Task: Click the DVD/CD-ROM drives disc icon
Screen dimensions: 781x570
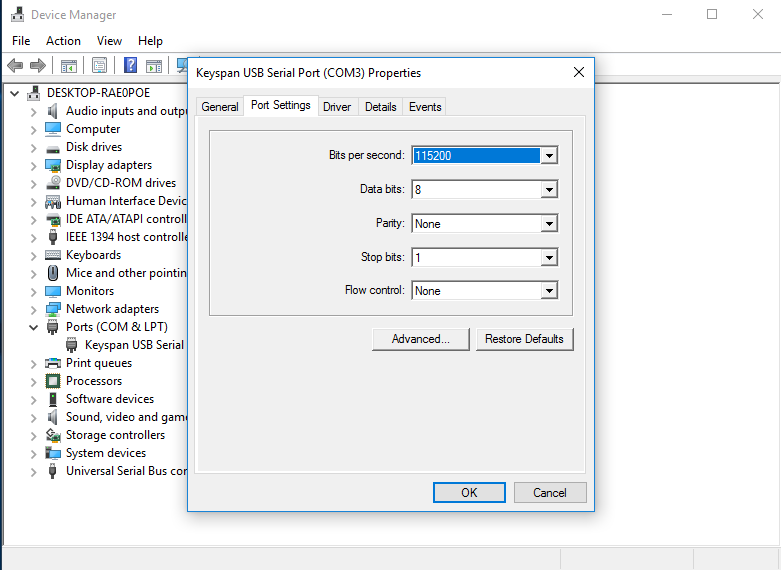Action: tap(53, 183)
